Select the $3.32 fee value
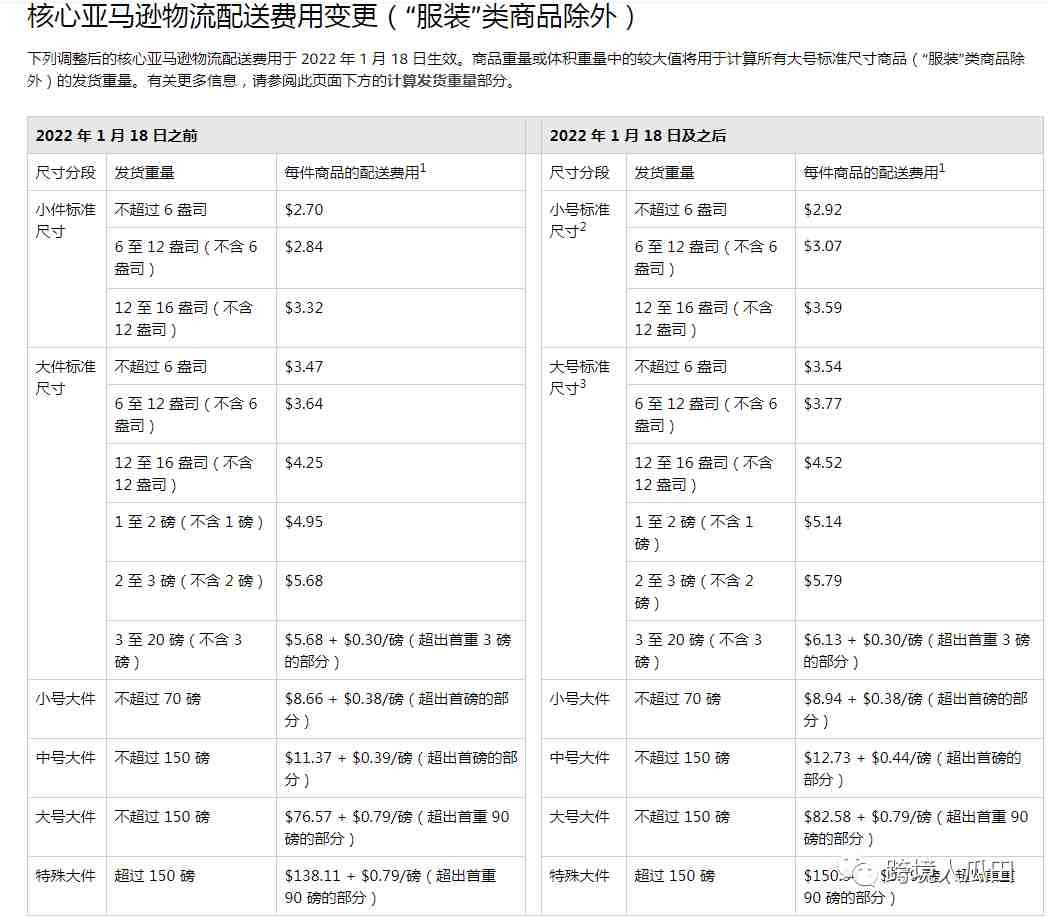This screenshot has width=1048, height=917. pyautogui.click(x=304, y=307)
